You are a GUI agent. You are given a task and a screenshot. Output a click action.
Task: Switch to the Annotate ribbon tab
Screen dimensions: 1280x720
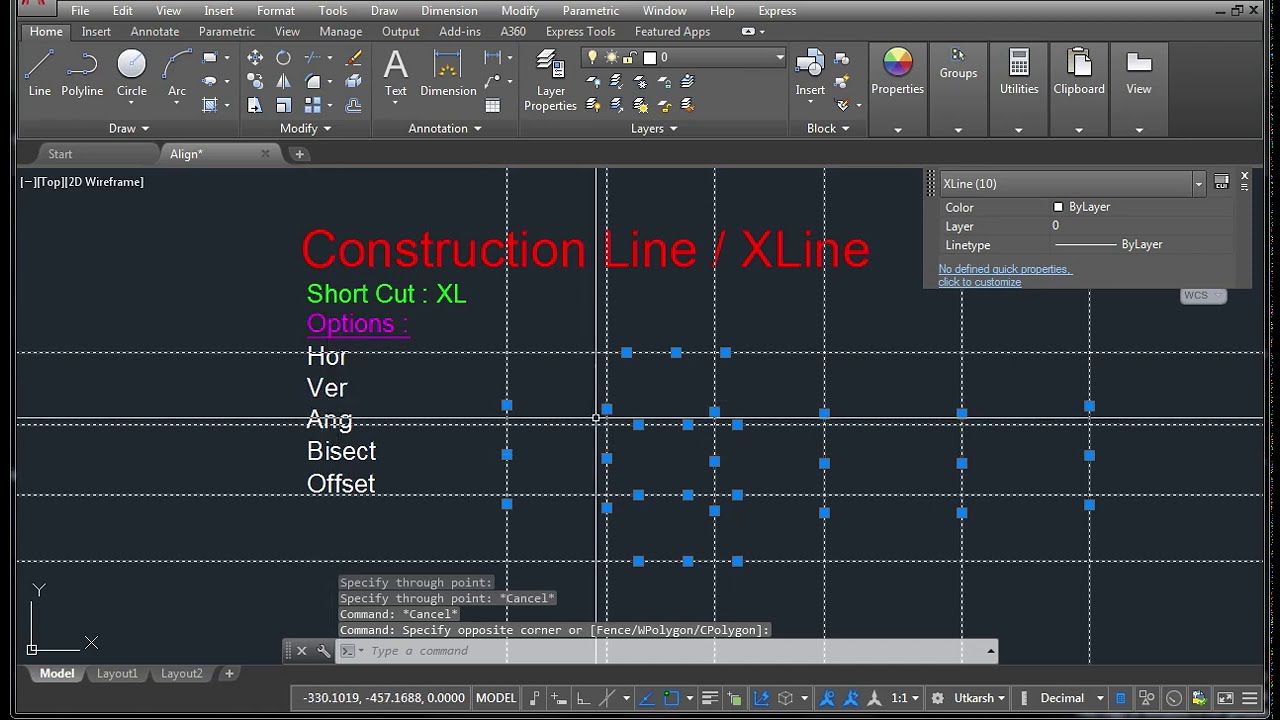(x=154, y=31)
